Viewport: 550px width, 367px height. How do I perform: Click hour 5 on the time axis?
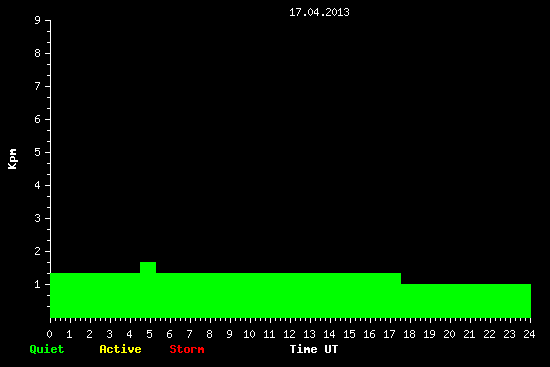pyautogui.click(x=149, y=334)
